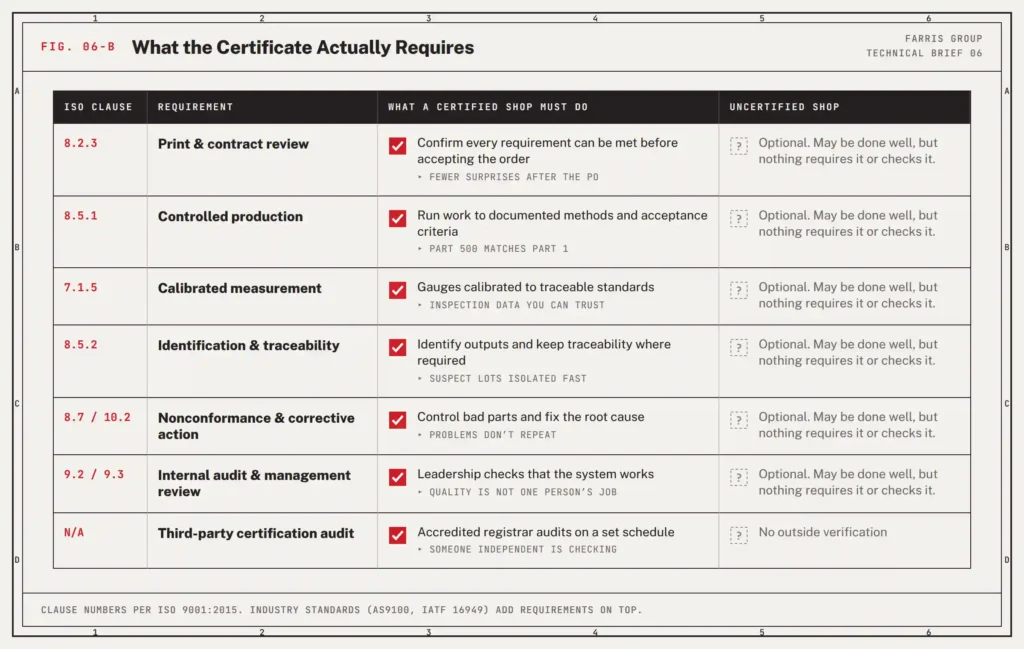
Task: Select clause number 8.2.3
Action: (x=80, y=143)
